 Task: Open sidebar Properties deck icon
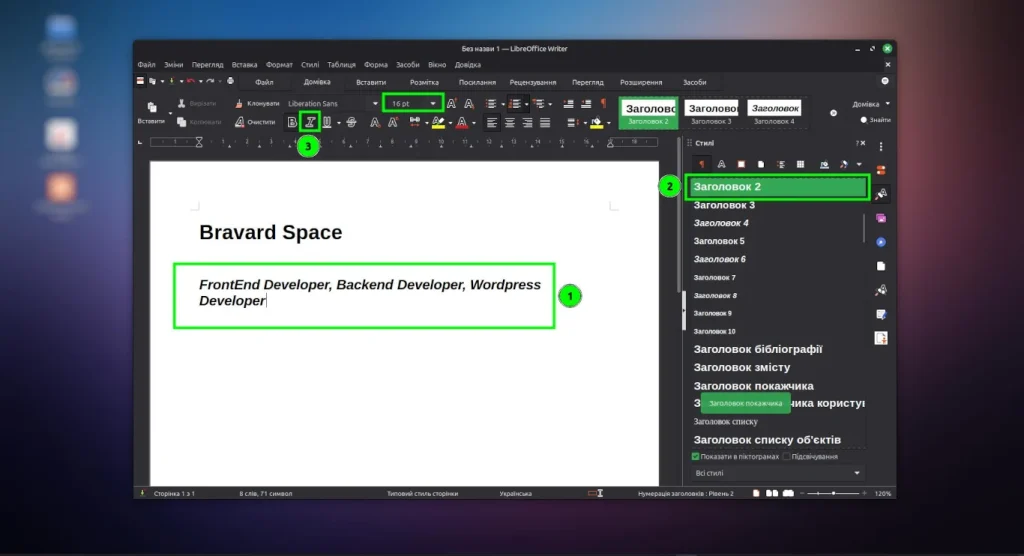point(881,170)
